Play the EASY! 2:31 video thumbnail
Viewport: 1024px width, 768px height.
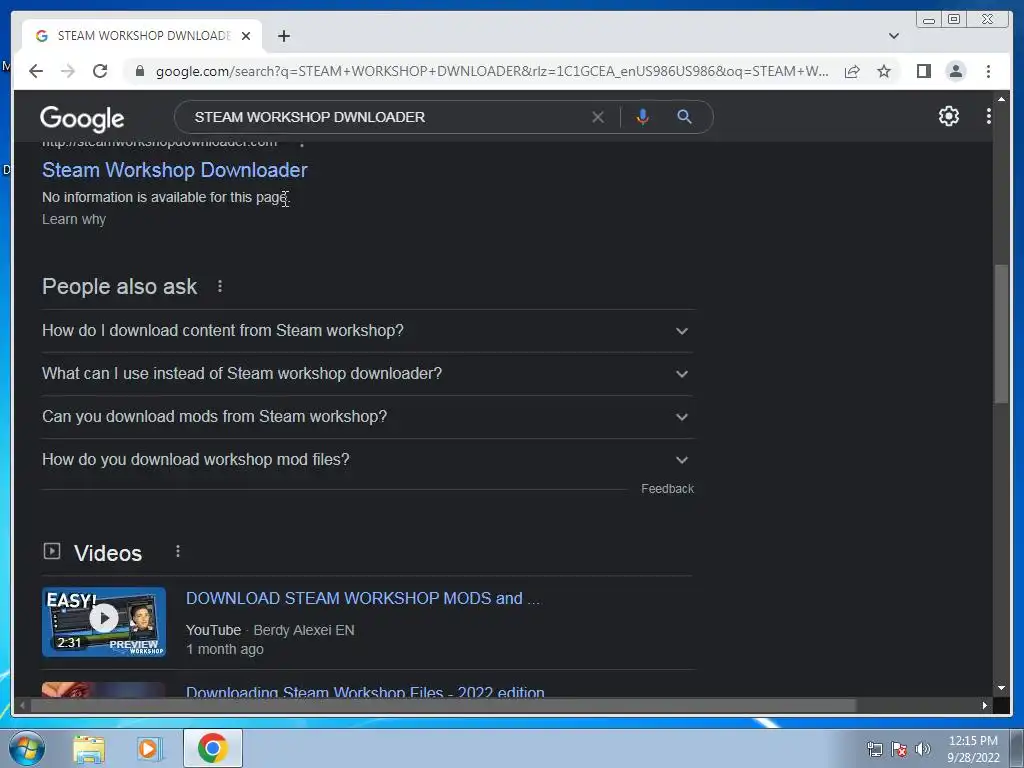pos(104,622)
